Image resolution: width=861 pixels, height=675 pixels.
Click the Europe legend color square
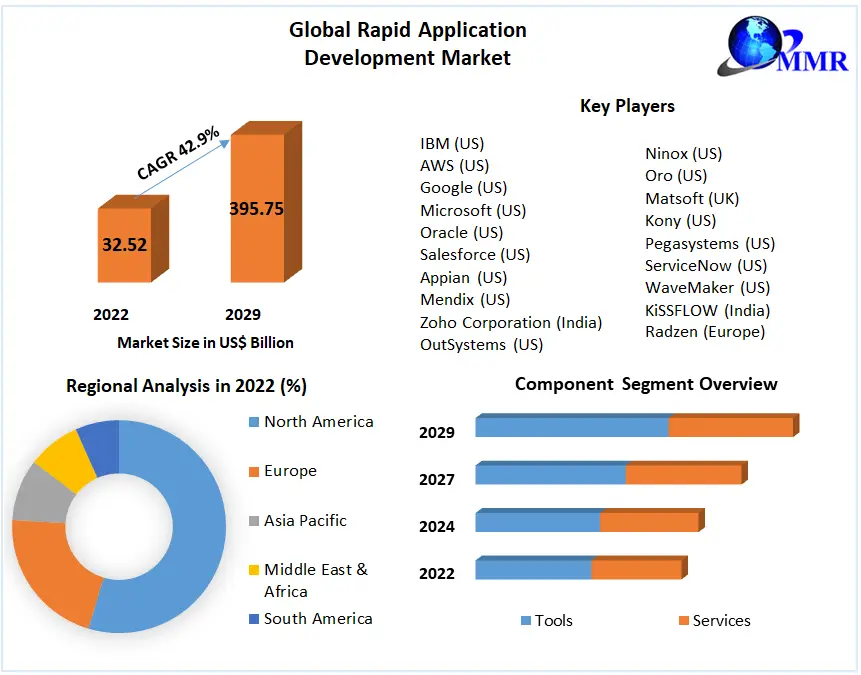point(254,471)
